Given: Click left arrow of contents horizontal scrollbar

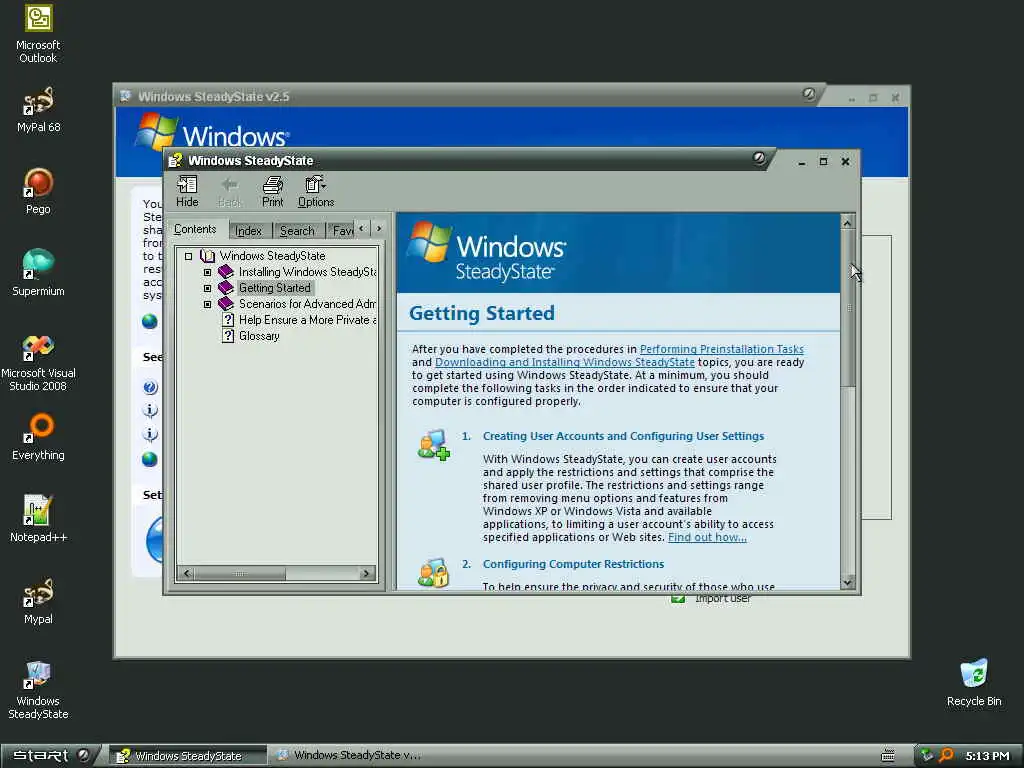Looking at the screenshot, I should tap(187, 573).
